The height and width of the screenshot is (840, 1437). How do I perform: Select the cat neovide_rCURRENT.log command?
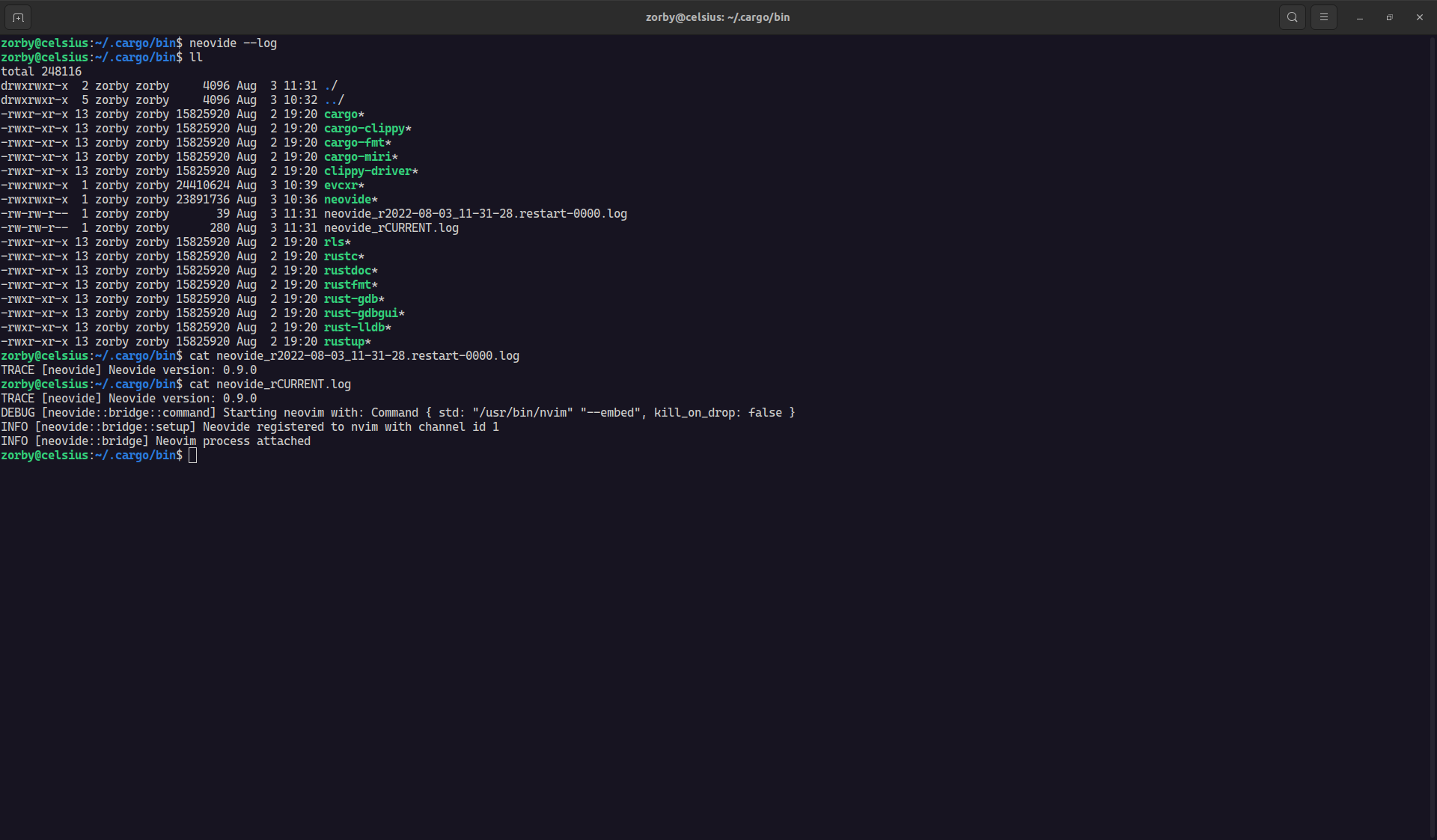(x=269, y=384)
